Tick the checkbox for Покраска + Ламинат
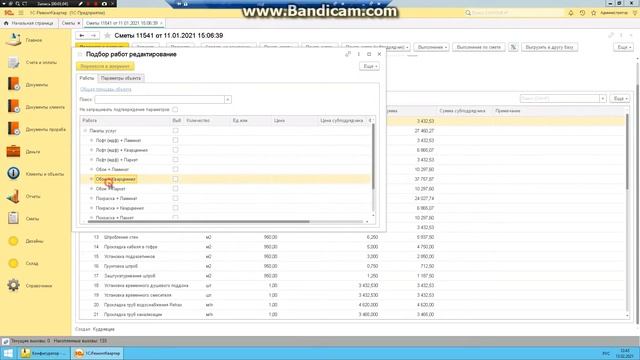Viewport: 640px width, 360px height. point(176,198)
